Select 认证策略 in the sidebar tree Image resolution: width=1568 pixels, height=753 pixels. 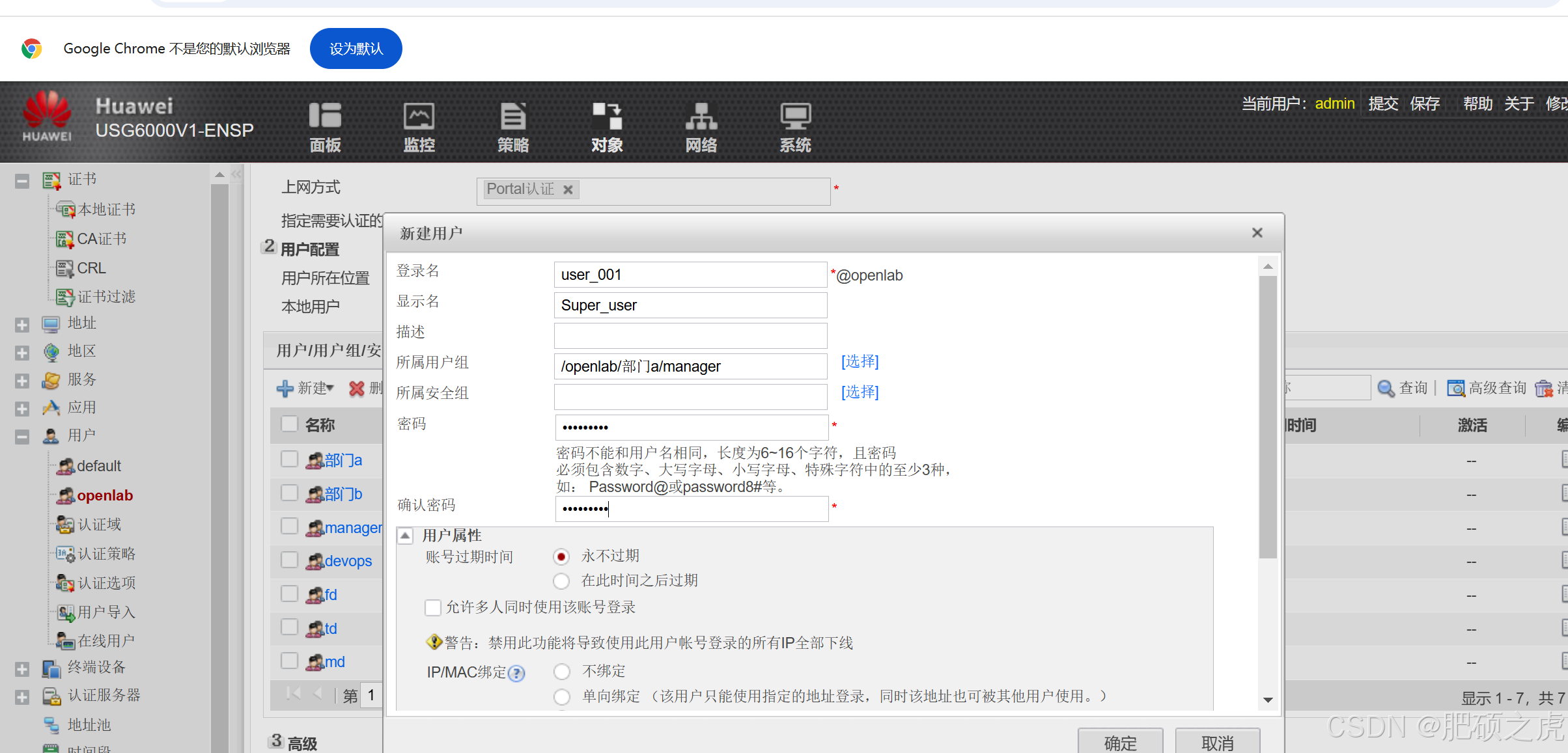(106, 554)
